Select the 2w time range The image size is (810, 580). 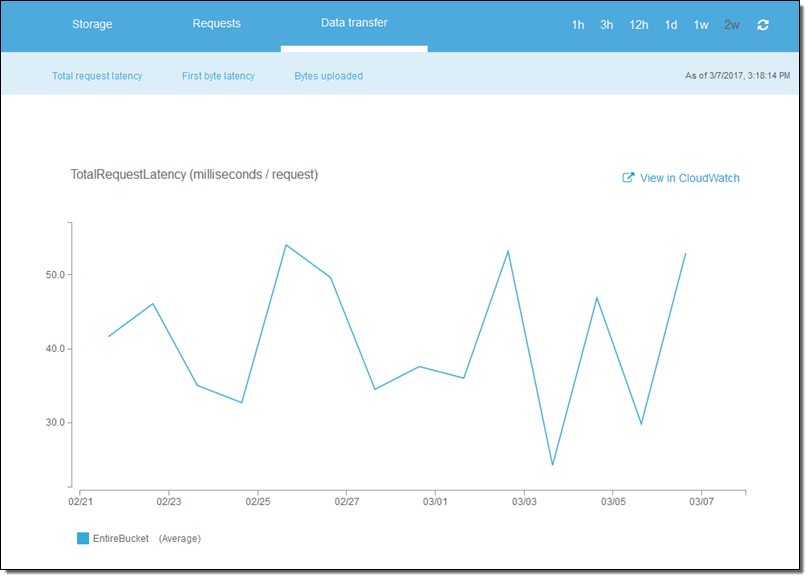[732, 25]
